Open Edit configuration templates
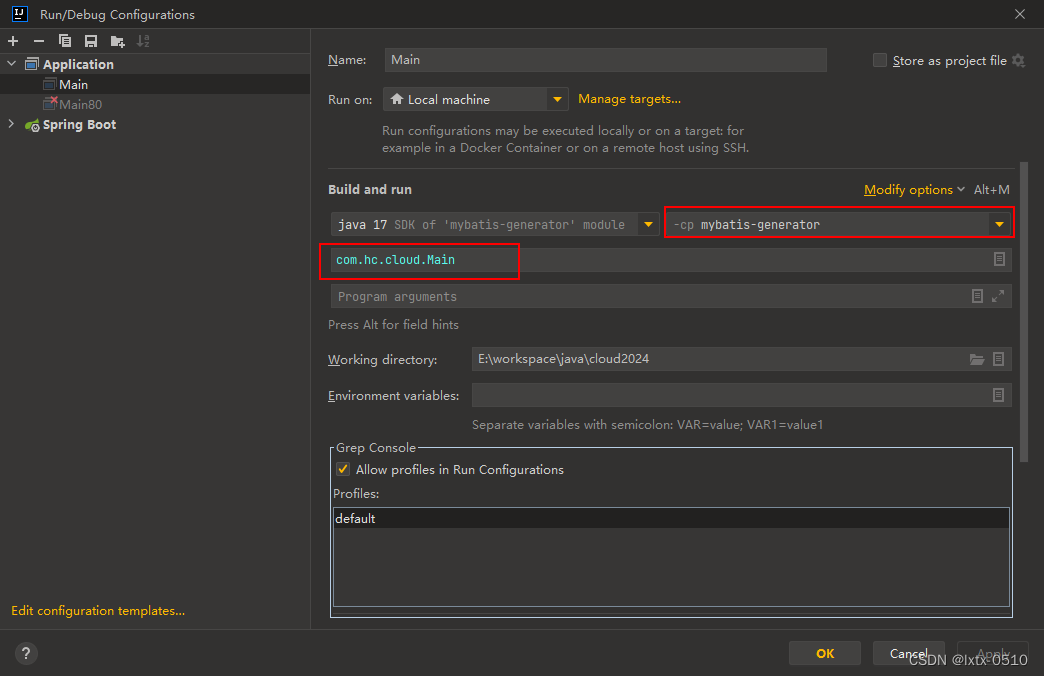Screen dimensions: 1044x676 coord(97,610)
